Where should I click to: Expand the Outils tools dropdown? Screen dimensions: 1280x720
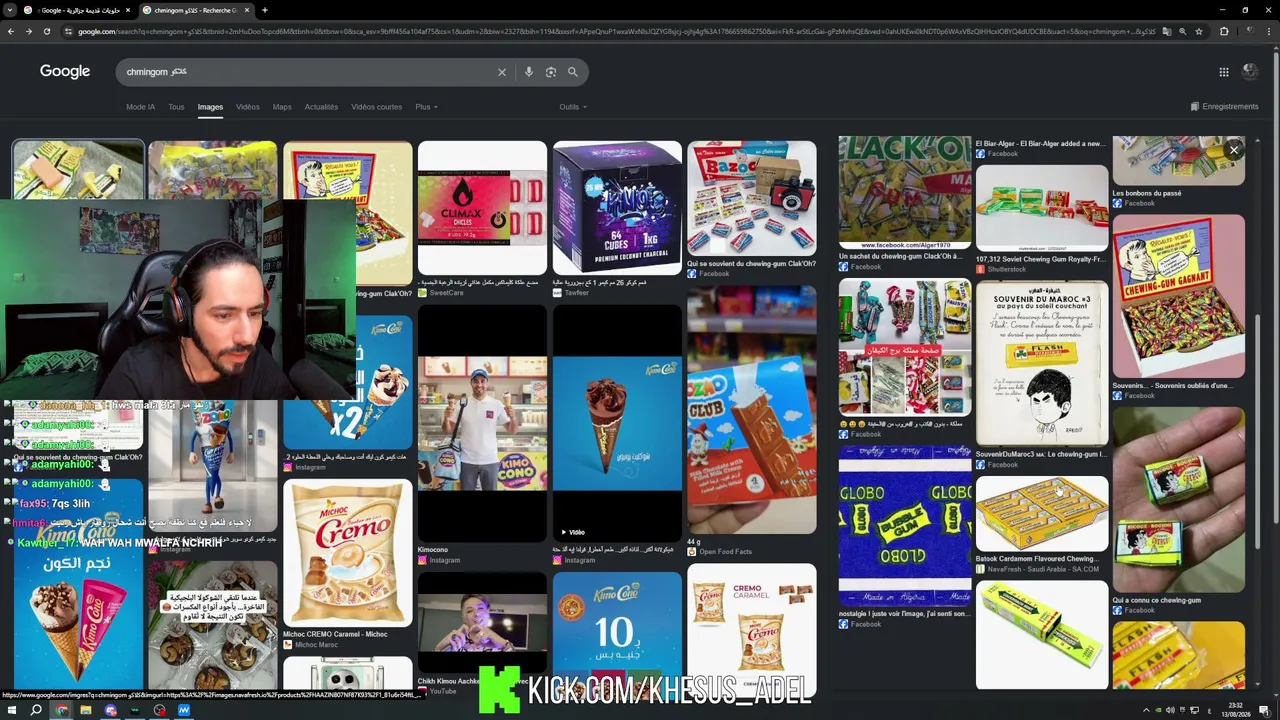click(x=573, y=107)
